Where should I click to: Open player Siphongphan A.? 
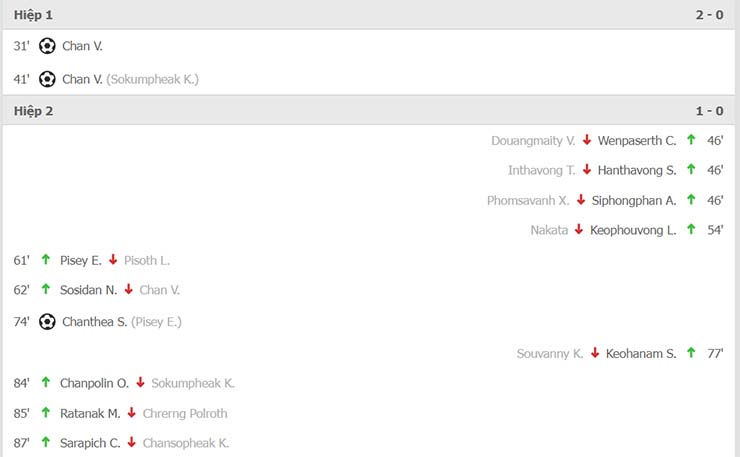[x=634, y=200]
